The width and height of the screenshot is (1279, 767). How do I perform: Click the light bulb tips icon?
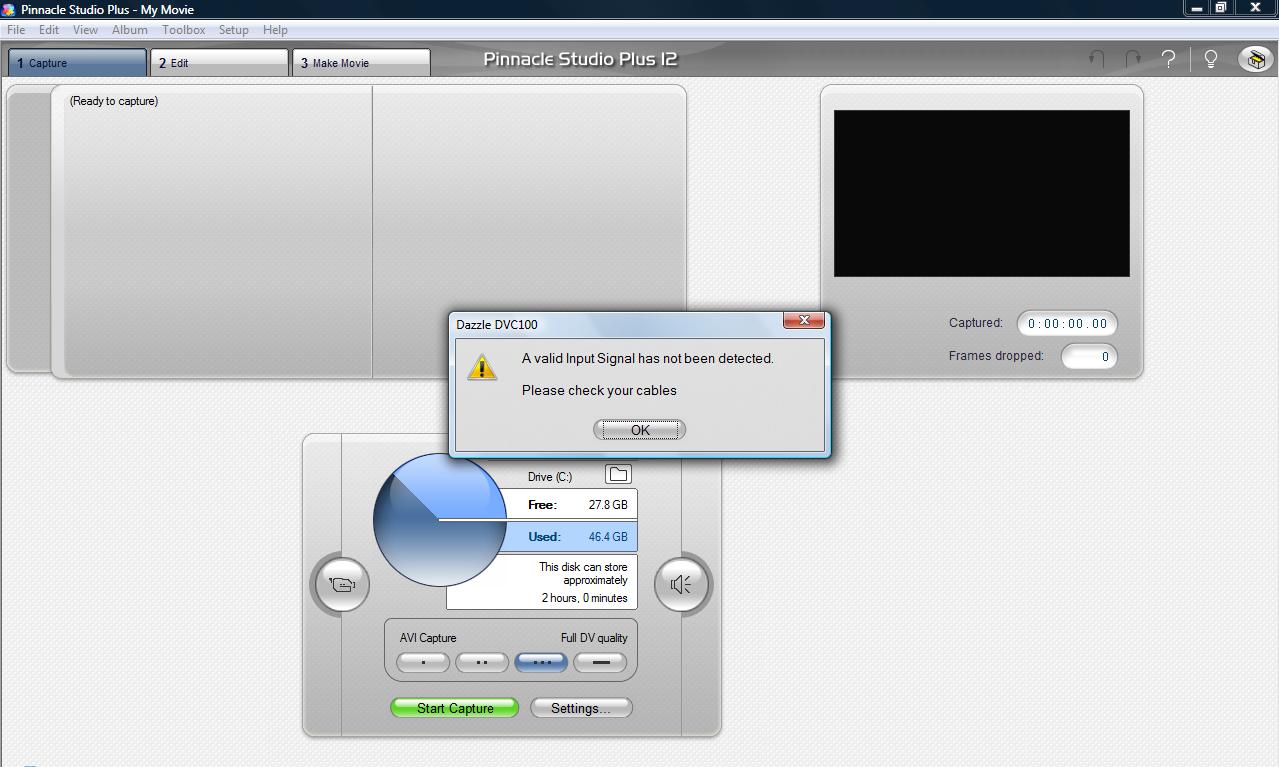[x=1211, y=60]
